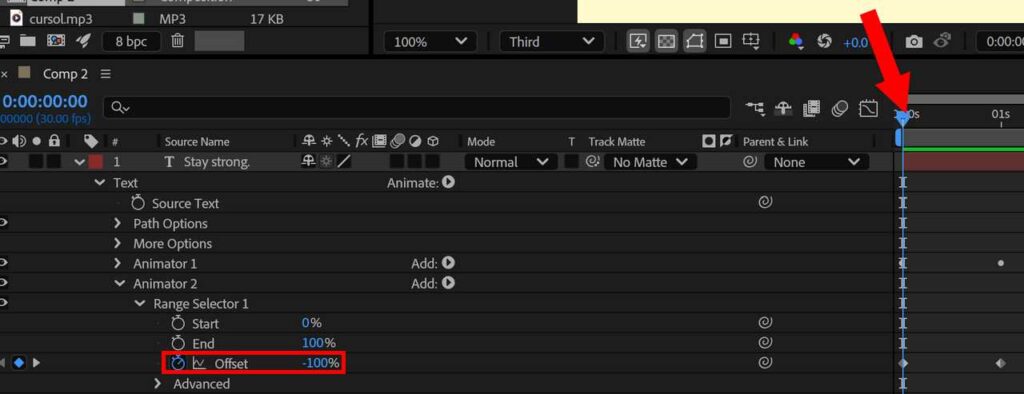Image resolution: width=1024 pixels, height=394 pixels.
Task: Collapse Range Selector 1
Action: 139,304
